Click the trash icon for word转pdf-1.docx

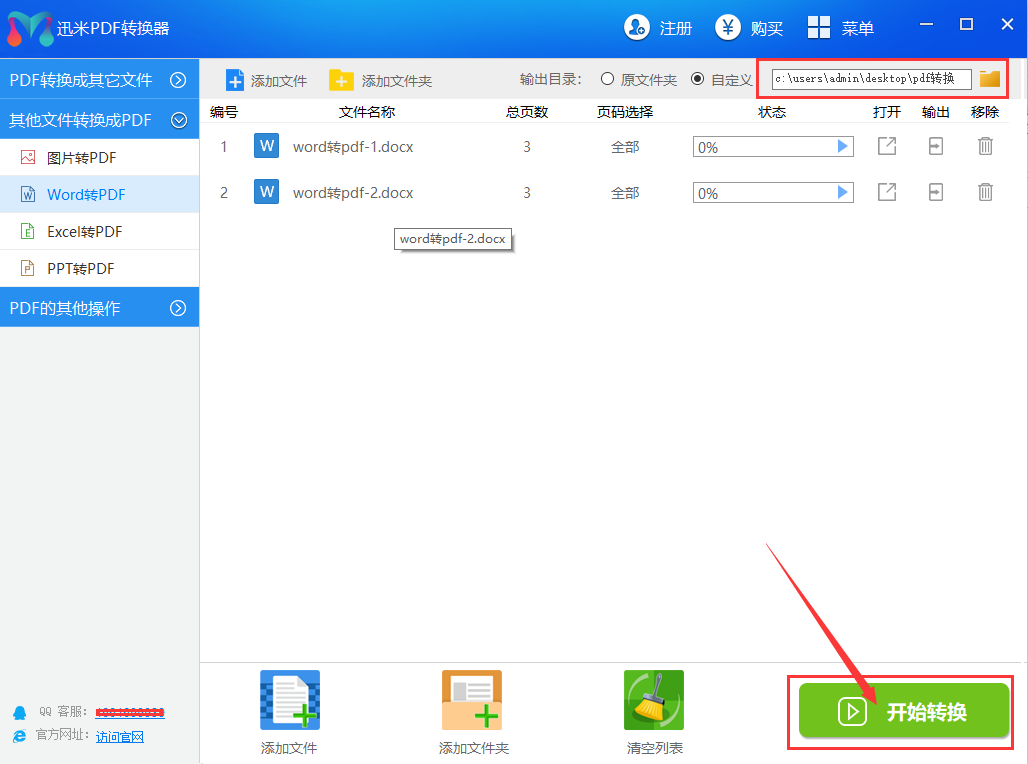(x=985, y=147)
